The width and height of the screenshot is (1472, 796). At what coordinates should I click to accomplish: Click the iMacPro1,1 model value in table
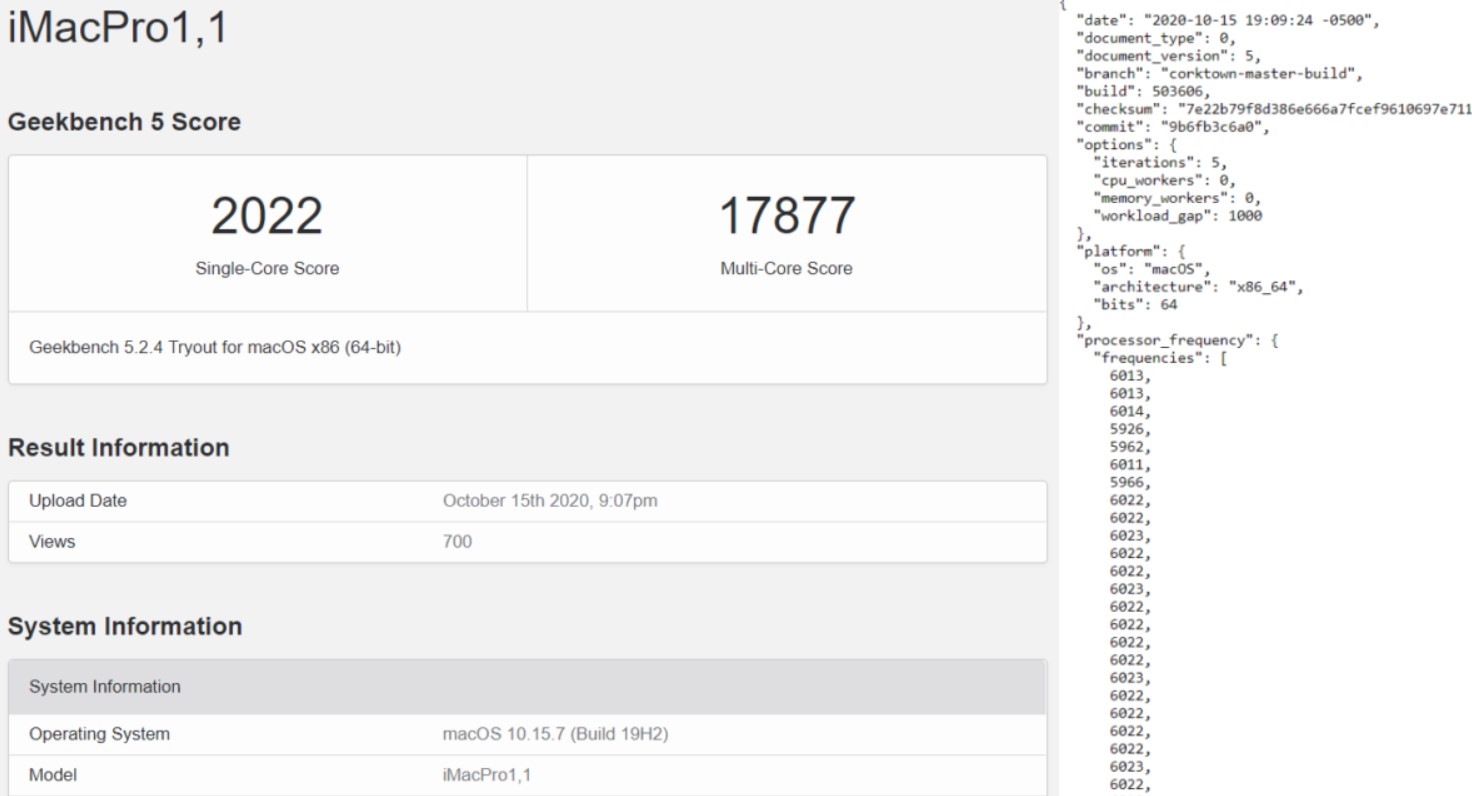(486, 775)
